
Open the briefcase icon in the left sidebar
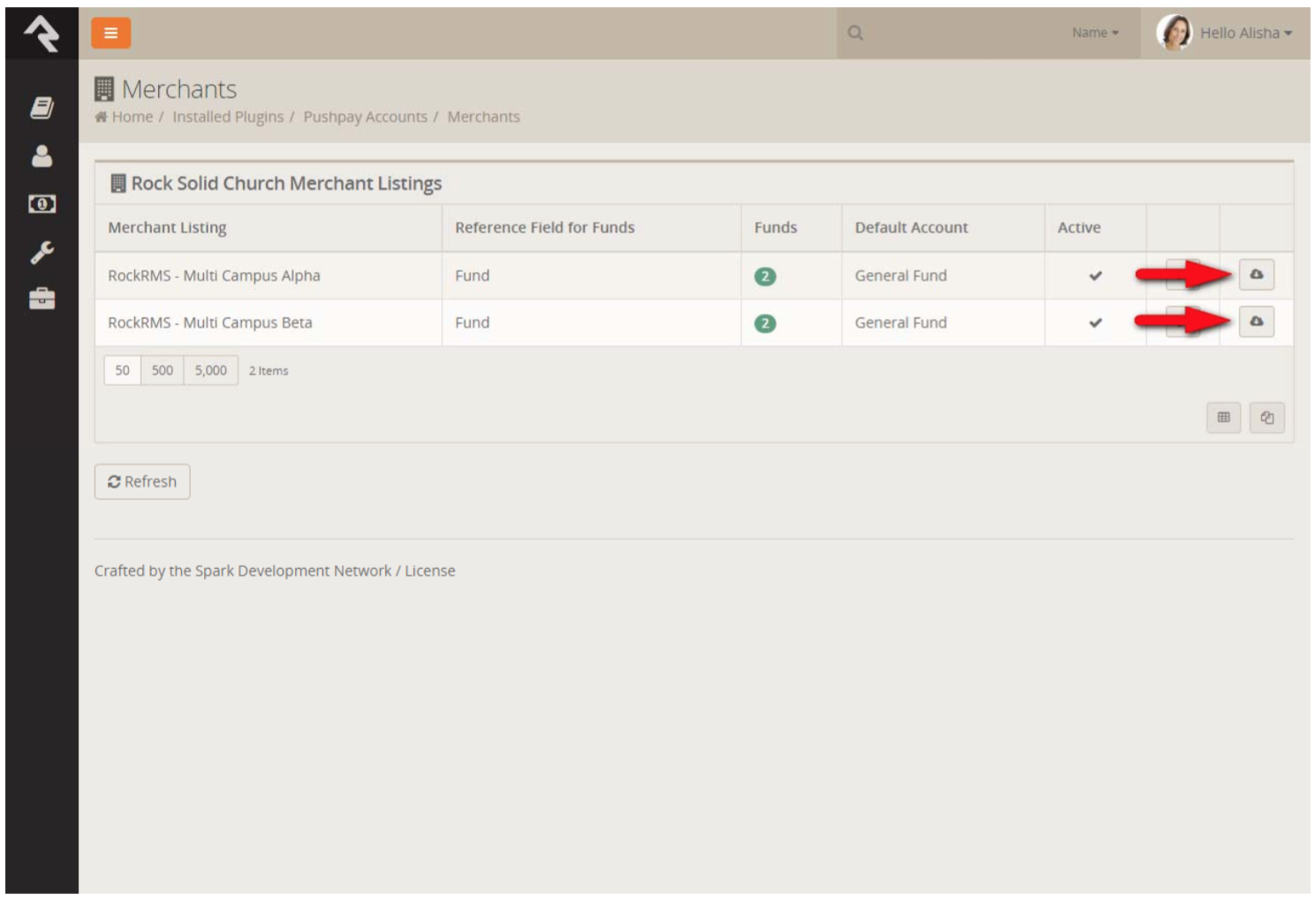(x=39, y=299)
